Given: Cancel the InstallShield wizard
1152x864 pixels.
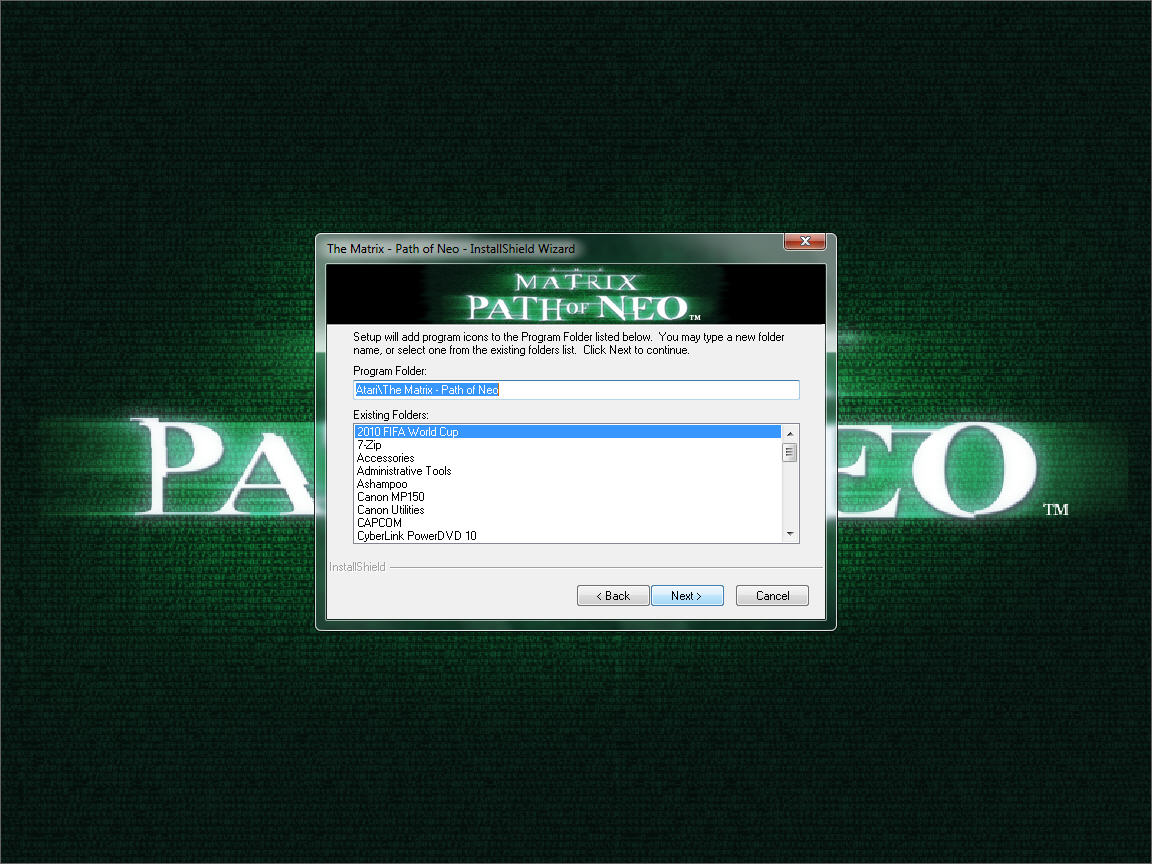Looking at the screenshot, I should click(x=772, y=595).
